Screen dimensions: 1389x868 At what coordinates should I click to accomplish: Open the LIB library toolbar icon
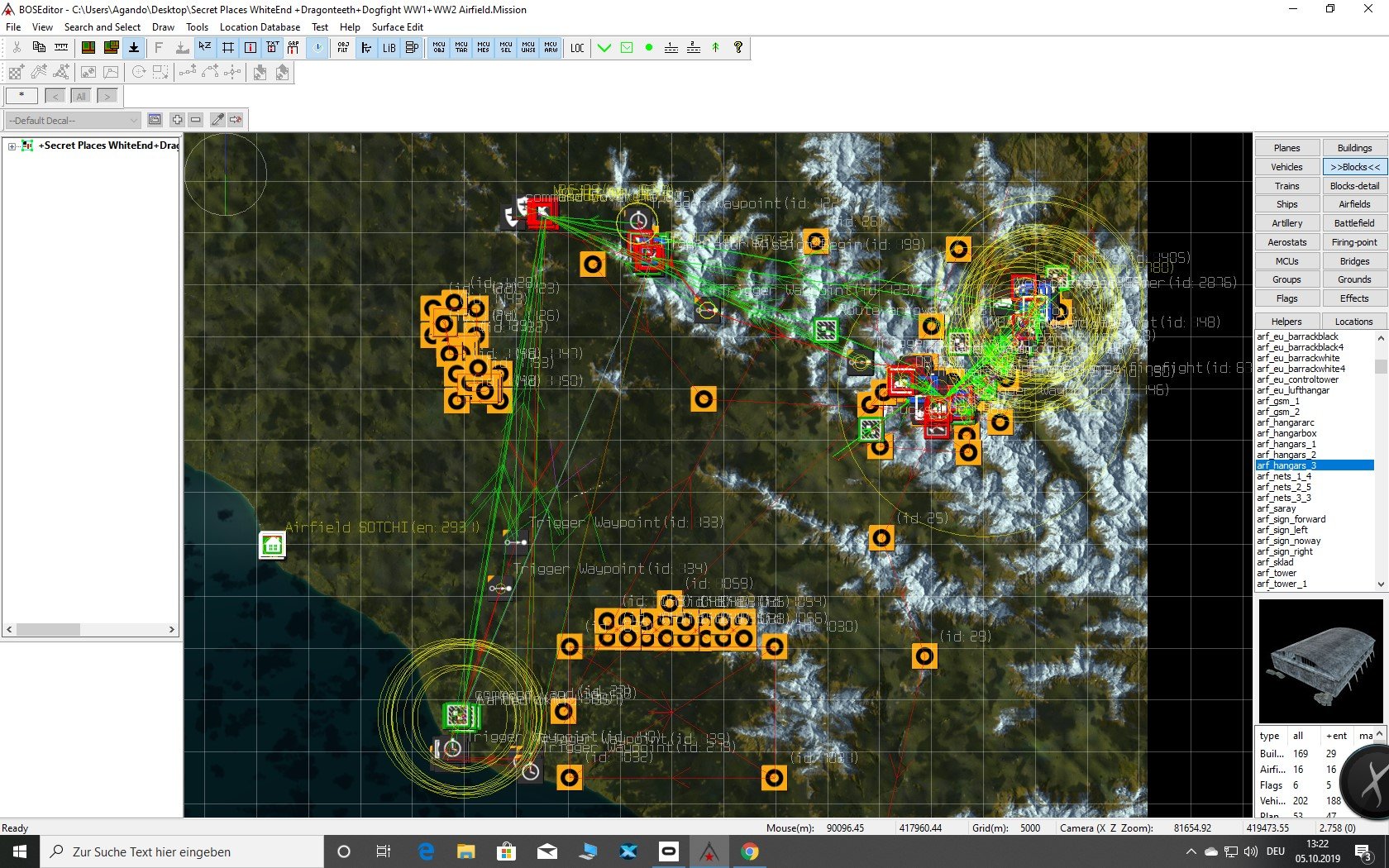pos(389,48)
